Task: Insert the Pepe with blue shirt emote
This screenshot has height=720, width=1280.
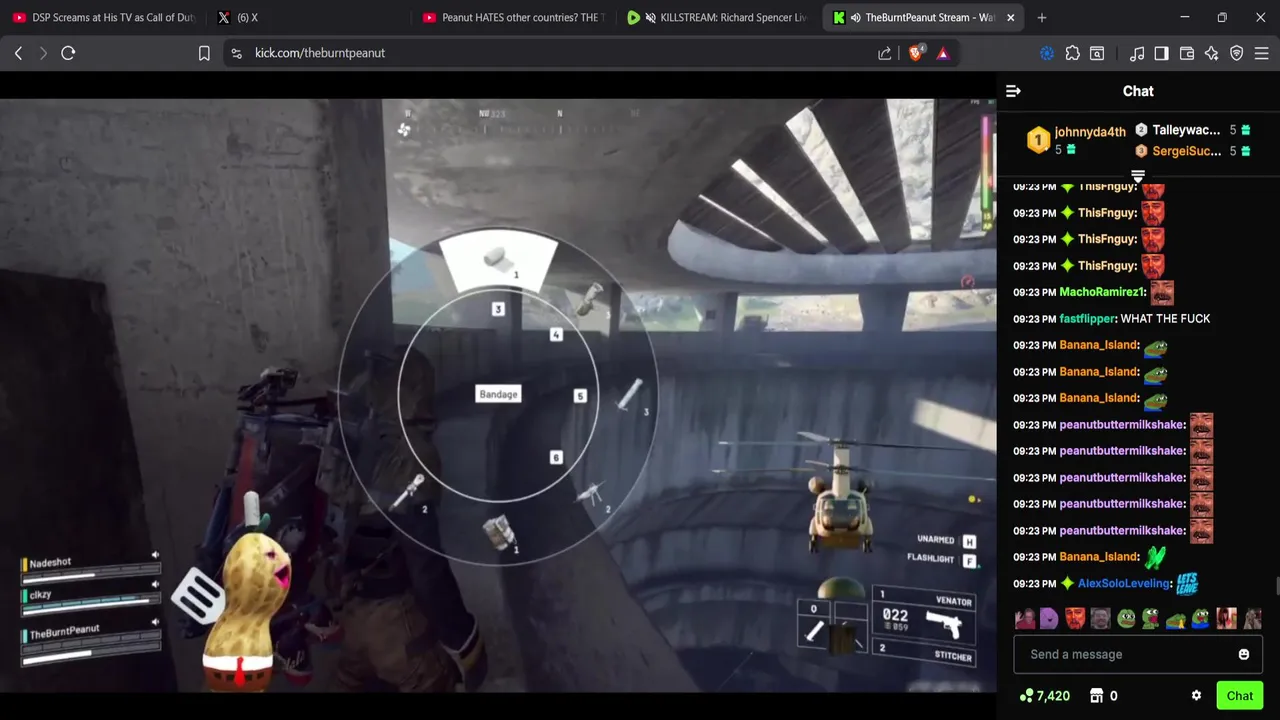Action: pos(1201,618)
